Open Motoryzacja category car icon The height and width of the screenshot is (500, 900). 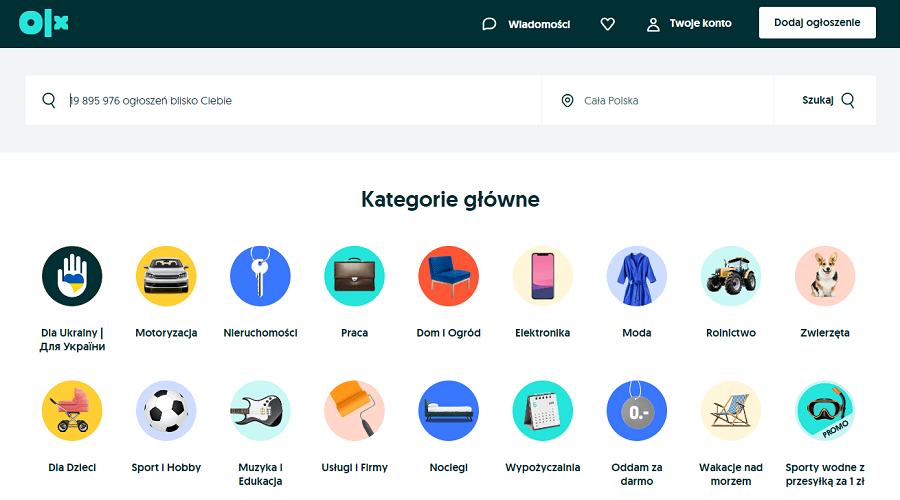[166, 276]
